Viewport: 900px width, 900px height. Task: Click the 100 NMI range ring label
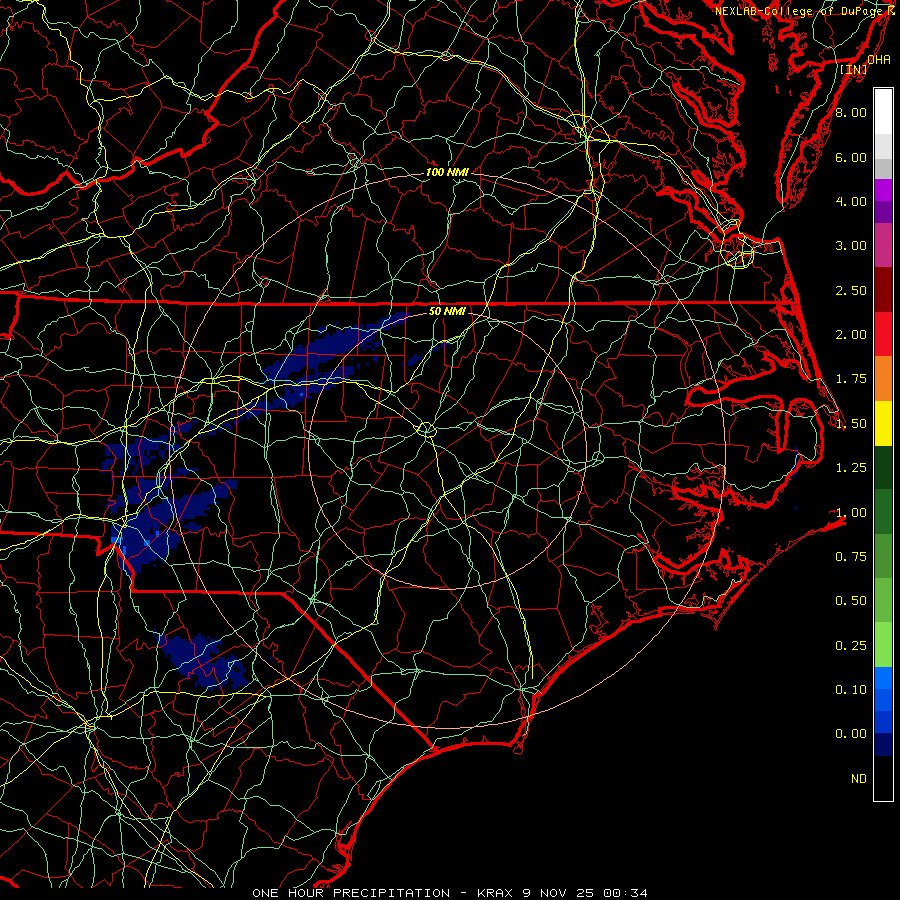point(447,172)
